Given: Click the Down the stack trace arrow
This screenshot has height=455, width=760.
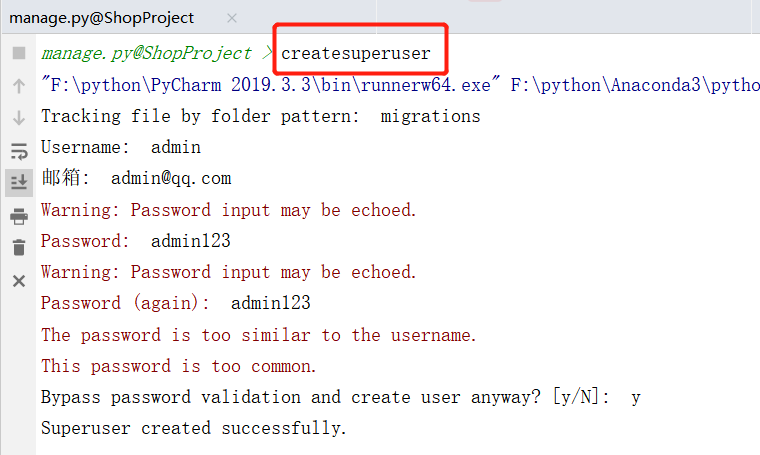Looking at the screenshot, I should click(19, 117).
